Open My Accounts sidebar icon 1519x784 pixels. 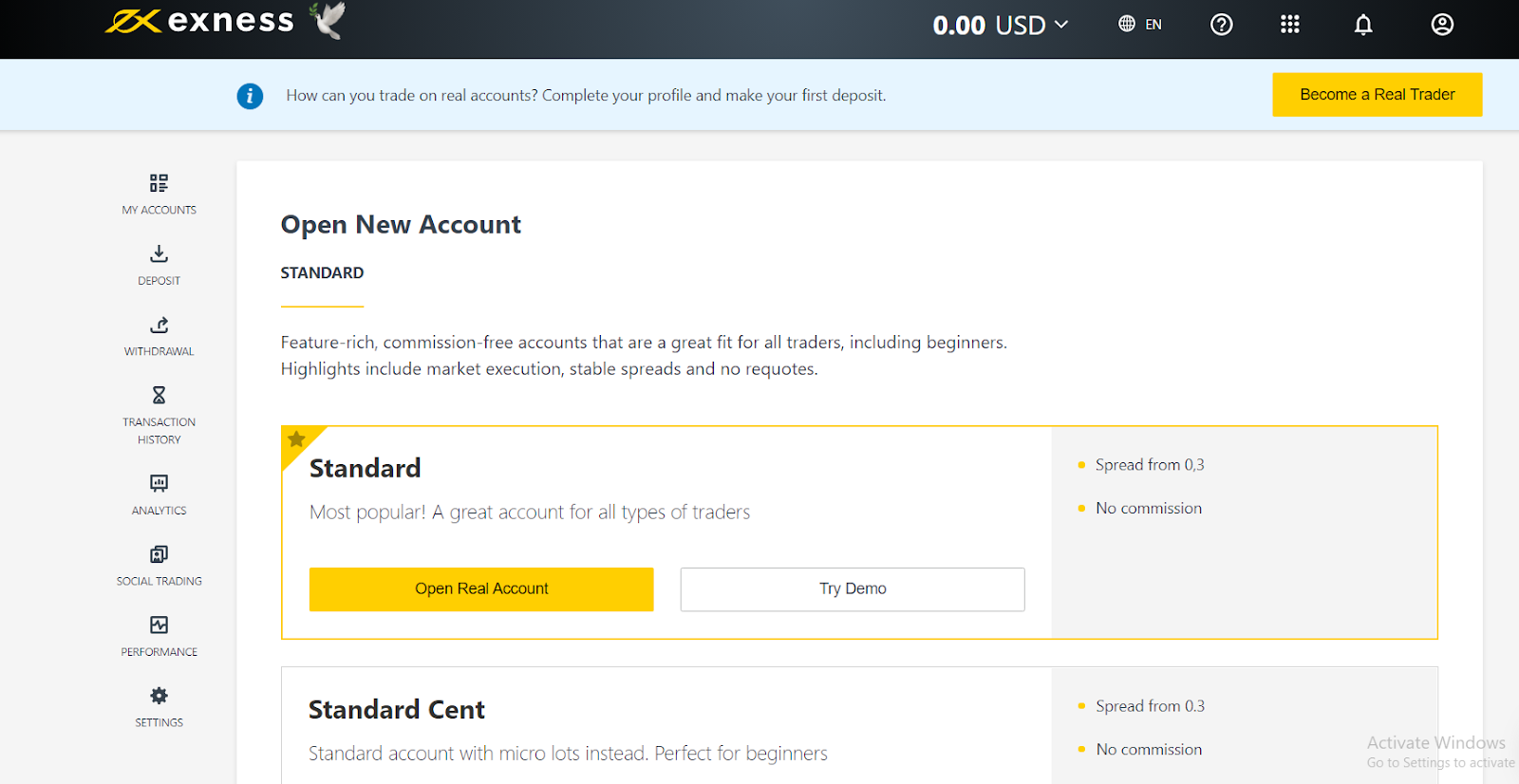[x=159, y=183]
